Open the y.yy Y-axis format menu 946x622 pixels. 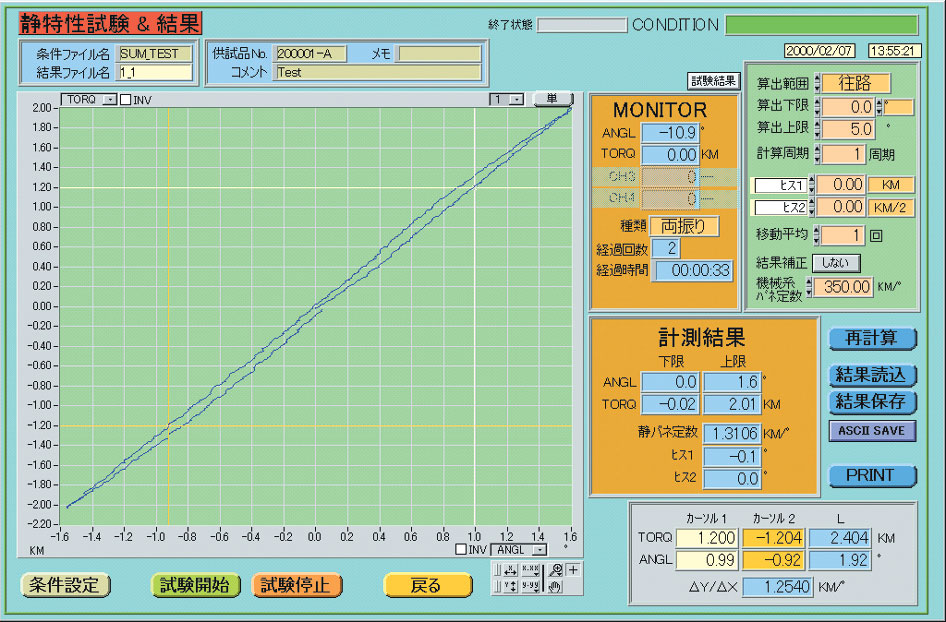click(x=530, y=586)
